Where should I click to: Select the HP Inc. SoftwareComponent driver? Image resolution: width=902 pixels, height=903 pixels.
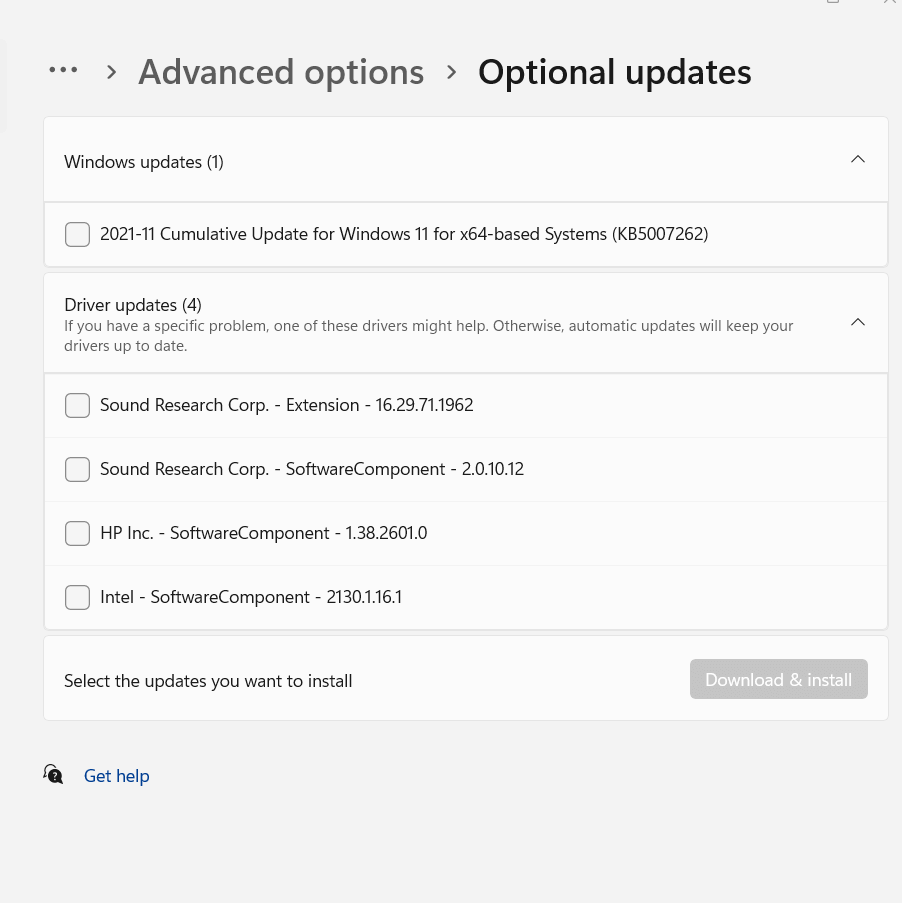77,533
